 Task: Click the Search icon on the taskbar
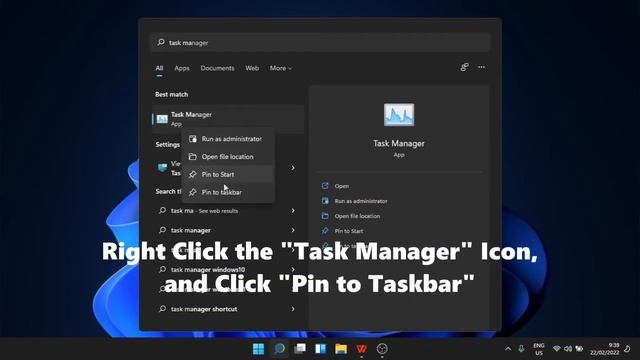click(280, 349)
